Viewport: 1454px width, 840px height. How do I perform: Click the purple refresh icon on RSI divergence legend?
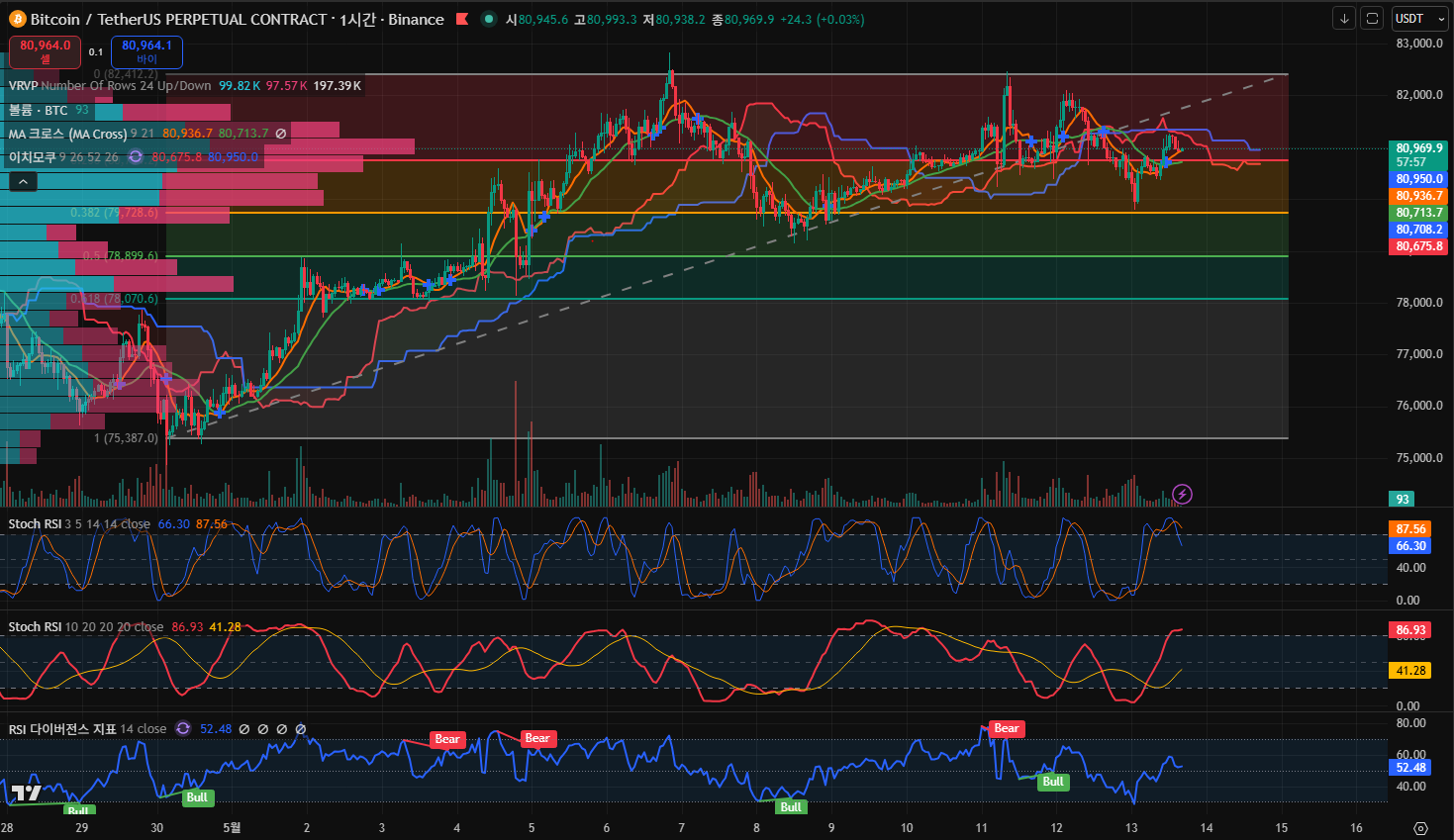point(183,729)
